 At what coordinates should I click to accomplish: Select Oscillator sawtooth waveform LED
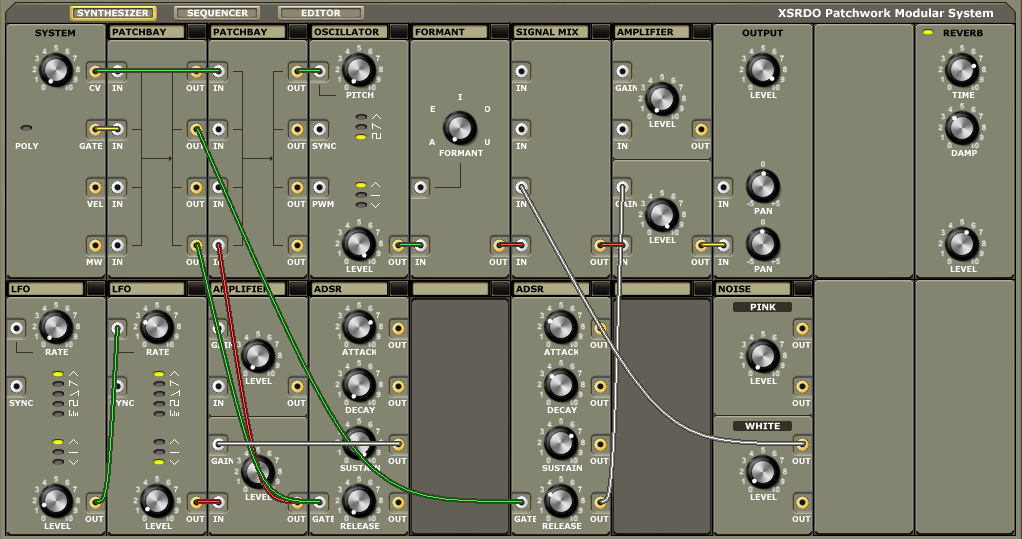point(361,127)
